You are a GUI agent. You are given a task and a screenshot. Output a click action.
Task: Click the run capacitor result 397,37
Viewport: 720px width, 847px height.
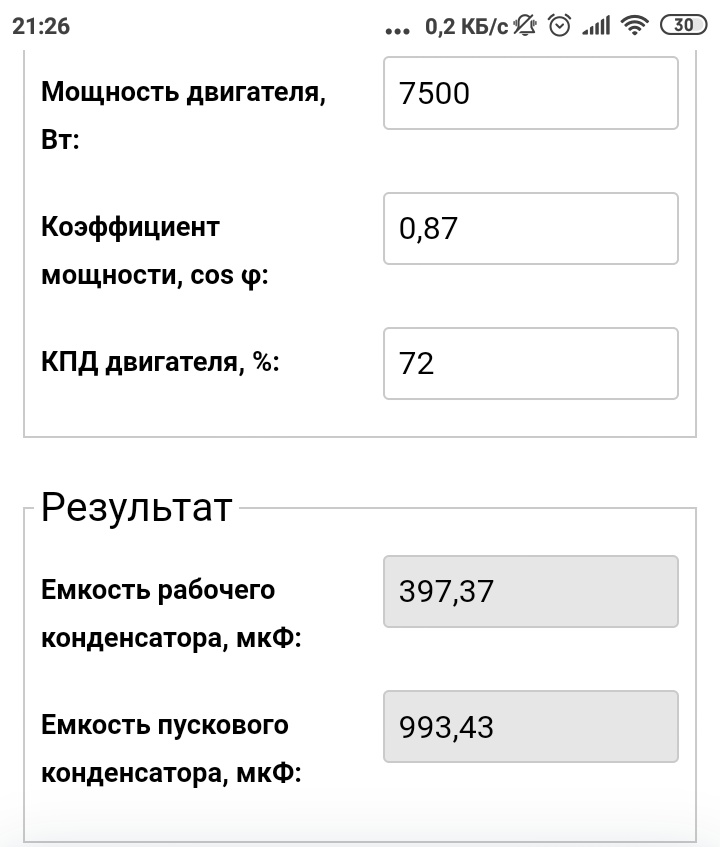(530, 591)
